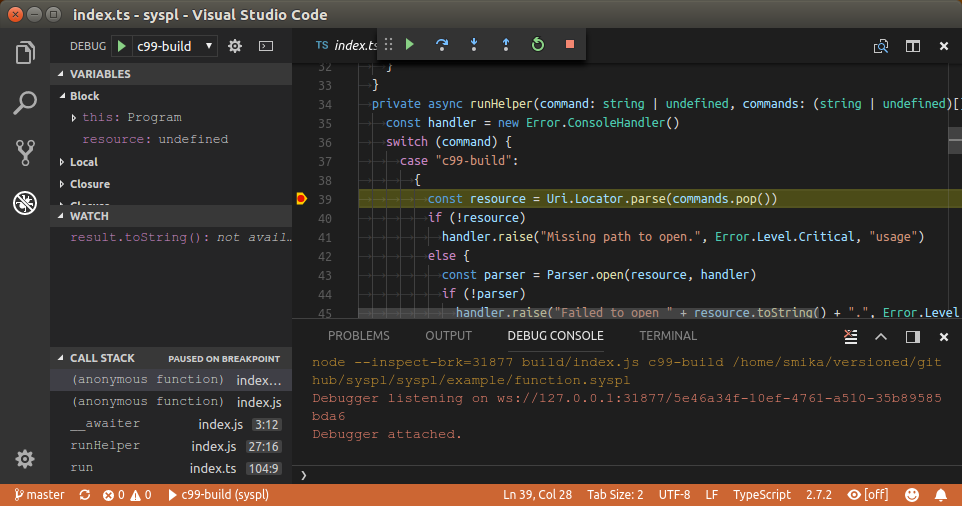Restart the debugging session
The width and height of the screenshot is (962, 506).
[537, 45]
